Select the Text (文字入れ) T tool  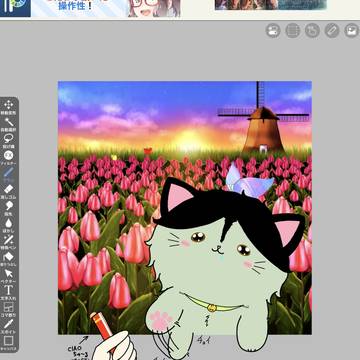[8, 293]
